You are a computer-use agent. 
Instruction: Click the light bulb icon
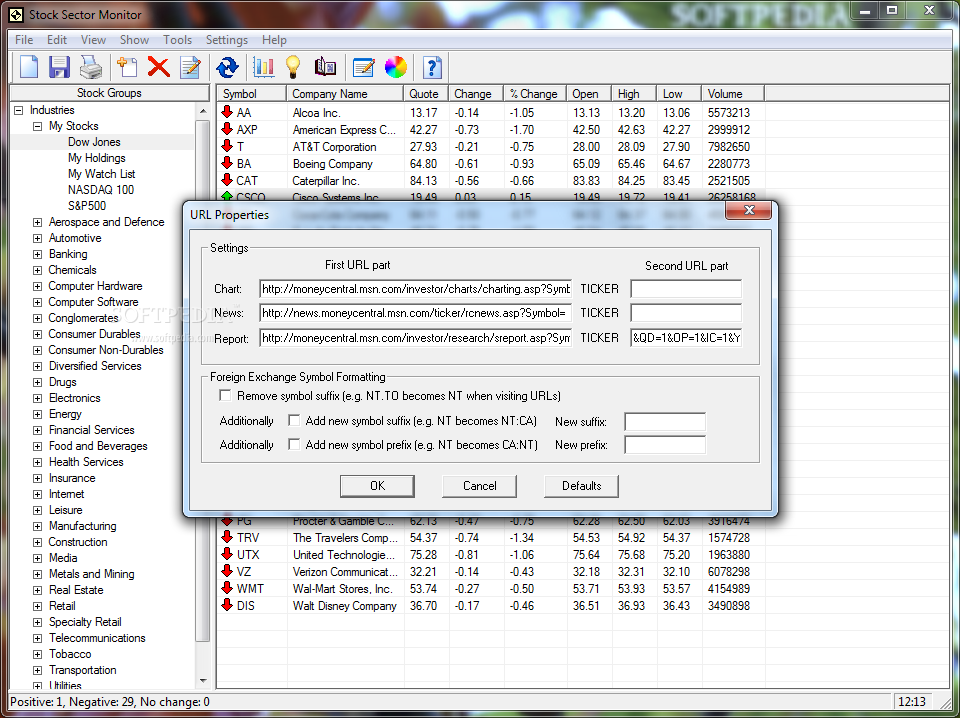point(293,66)
